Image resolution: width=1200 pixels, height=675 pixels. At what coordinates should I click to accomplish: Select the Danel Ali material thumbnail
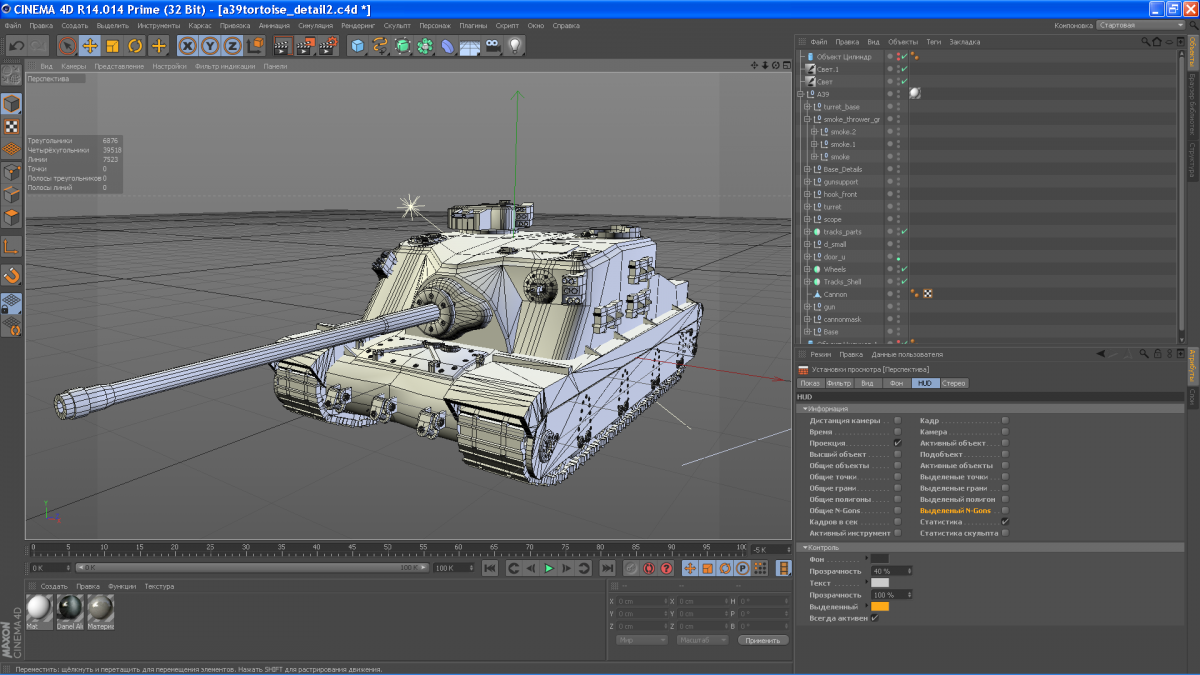[70, 609]
